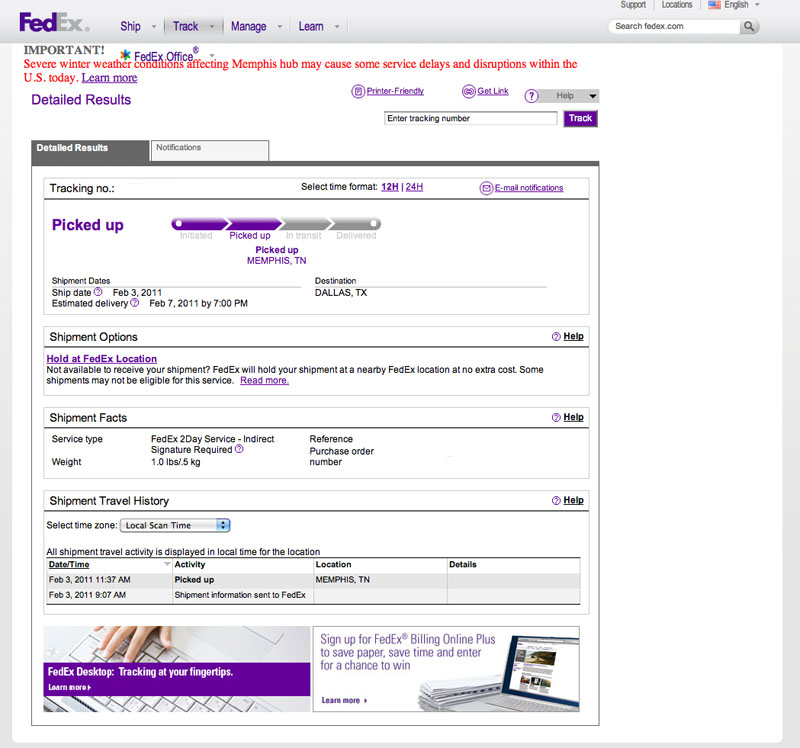Open E-mail notifications link
Screen dimensions: 800x748
(529, 188)
